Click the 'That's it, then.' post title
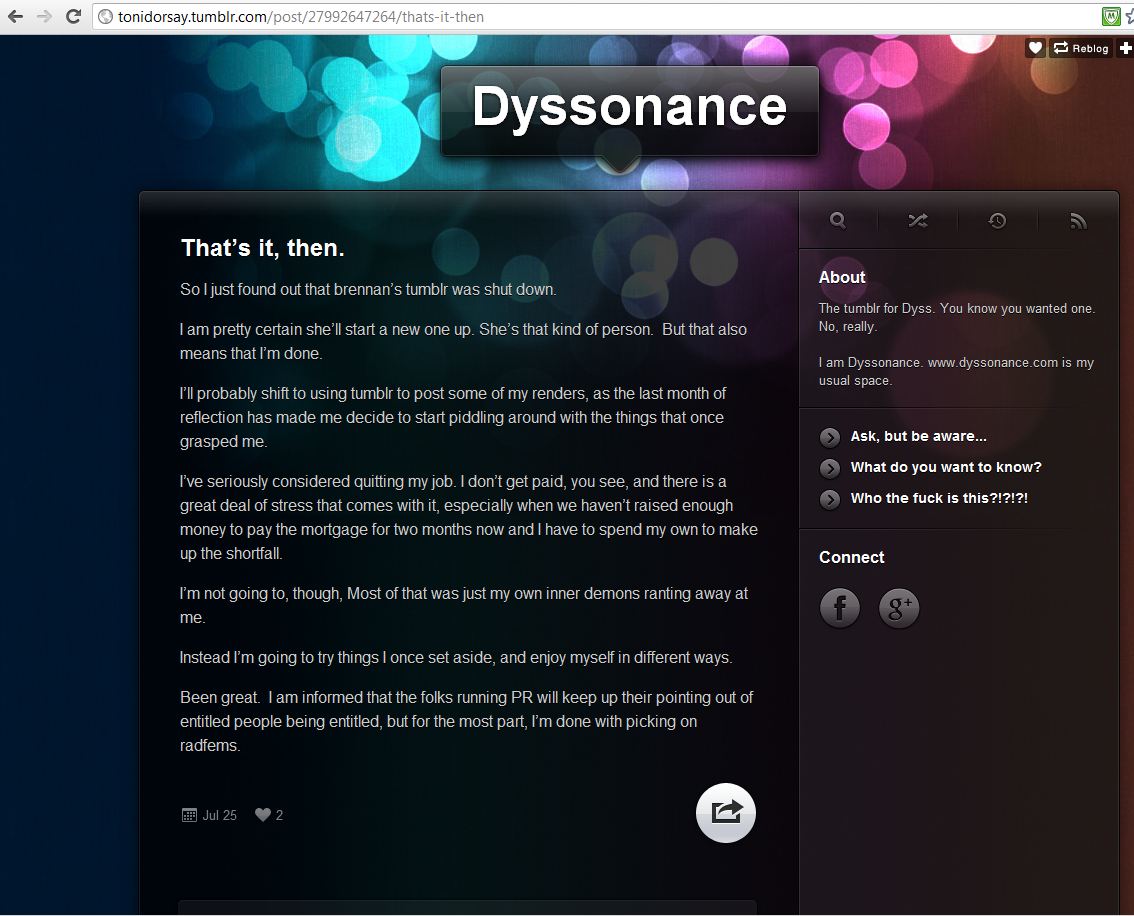The height and width of the screenshot is (916, 1134). (x=262, y=248)
